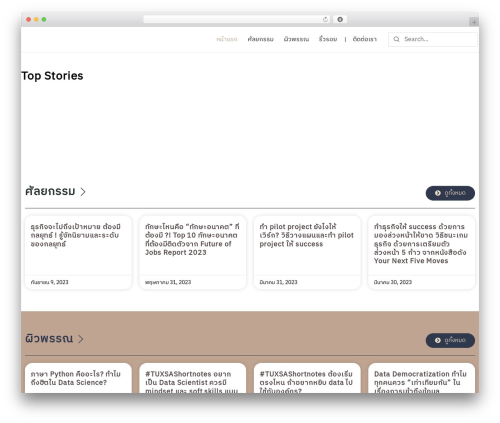Expand the ผิวพรรณ section chevron
This screenshot has width=500, height=423.
pyautogui.click(x=81, y=339)
